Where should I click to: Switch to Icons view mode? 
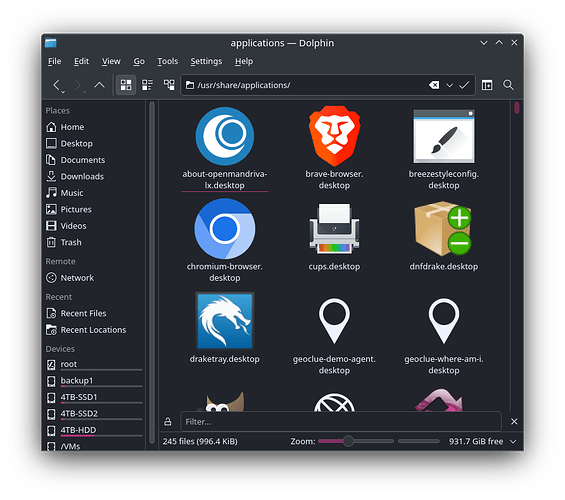pyautogui.click(x=126, y=85)
